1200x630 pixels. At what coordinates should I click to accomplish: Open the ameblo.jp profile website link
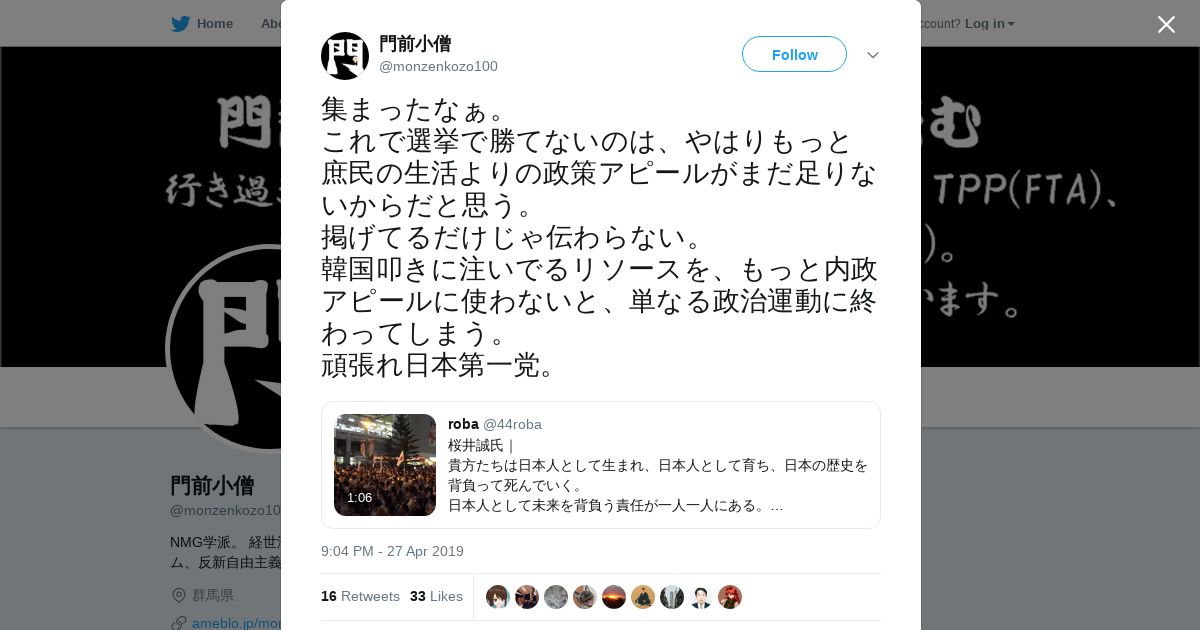point(236,623)
